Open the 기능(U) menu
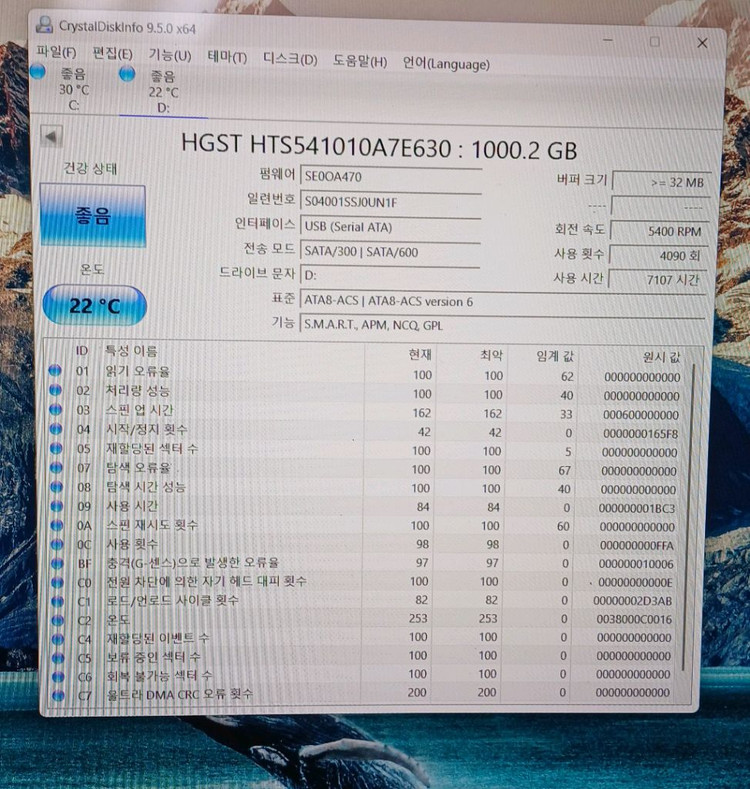Viewport: 750px width, 789px height. [x=170, y=55]
